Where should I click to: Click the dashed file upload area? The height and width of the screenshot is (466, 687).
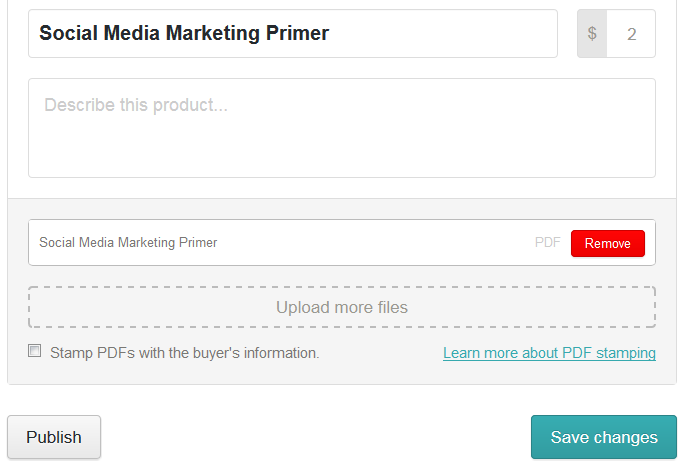click(x=341, y=307)
